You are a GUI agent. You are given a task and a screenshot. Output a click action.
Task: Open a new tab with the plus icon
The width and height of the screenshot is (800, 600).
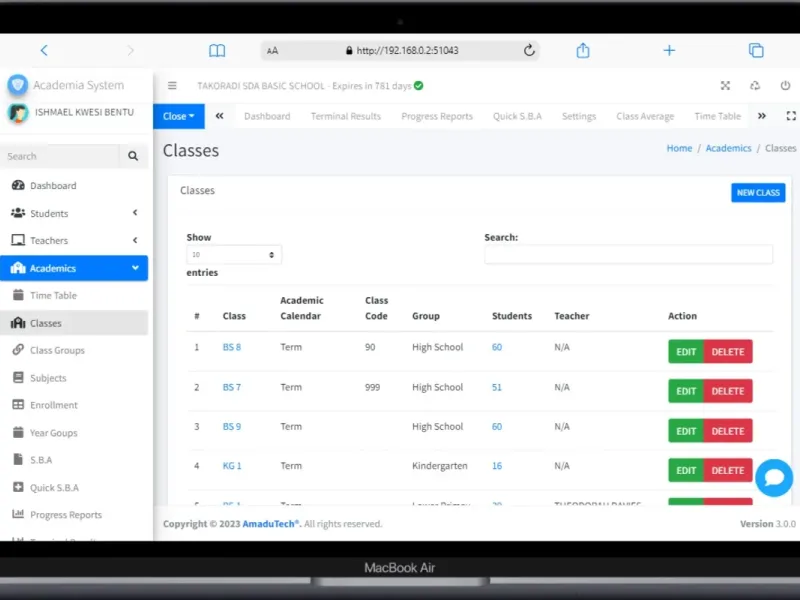(669, 50)
